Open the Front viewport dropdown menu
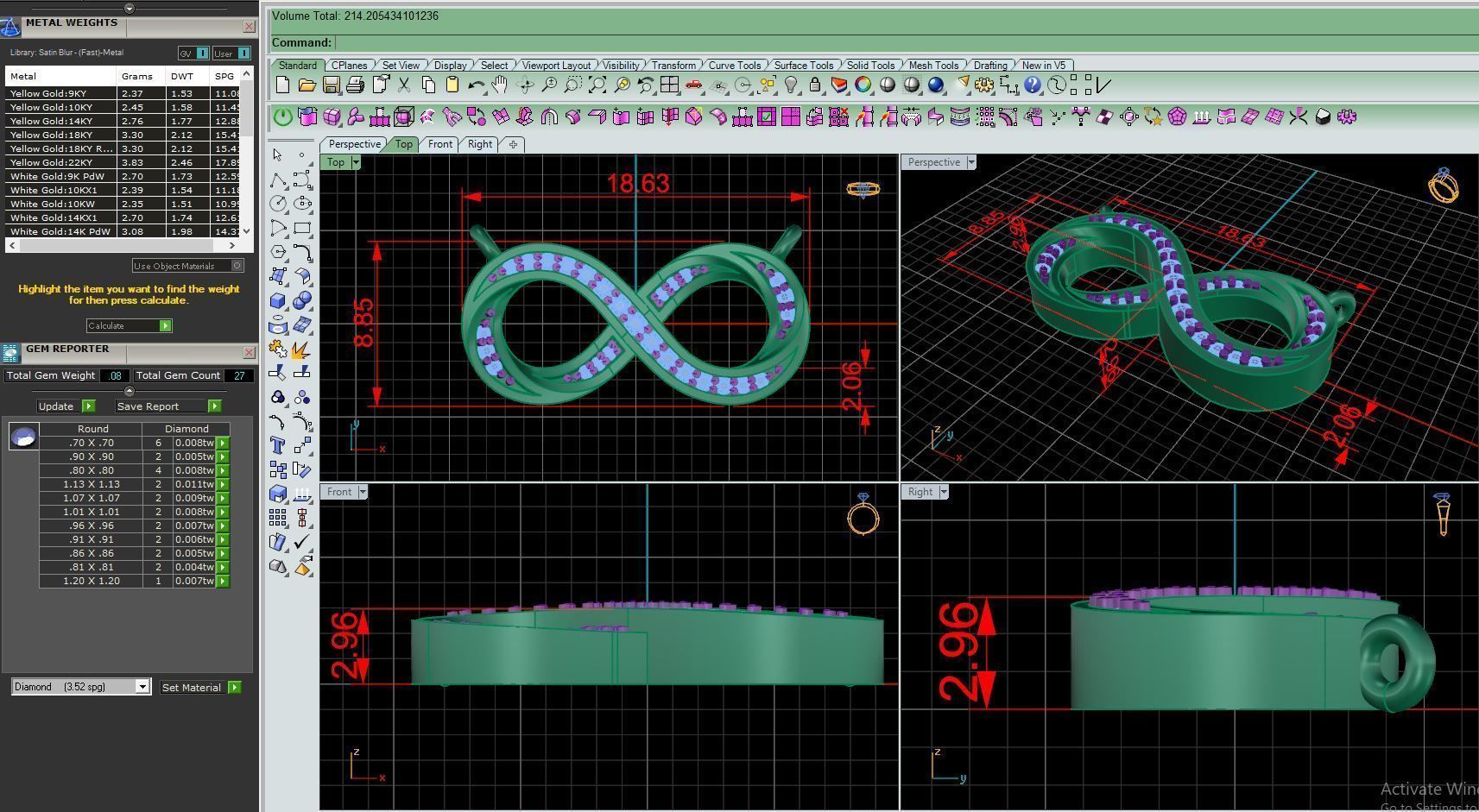Screen dimensions: 1479x812 [x=363, y=492]
